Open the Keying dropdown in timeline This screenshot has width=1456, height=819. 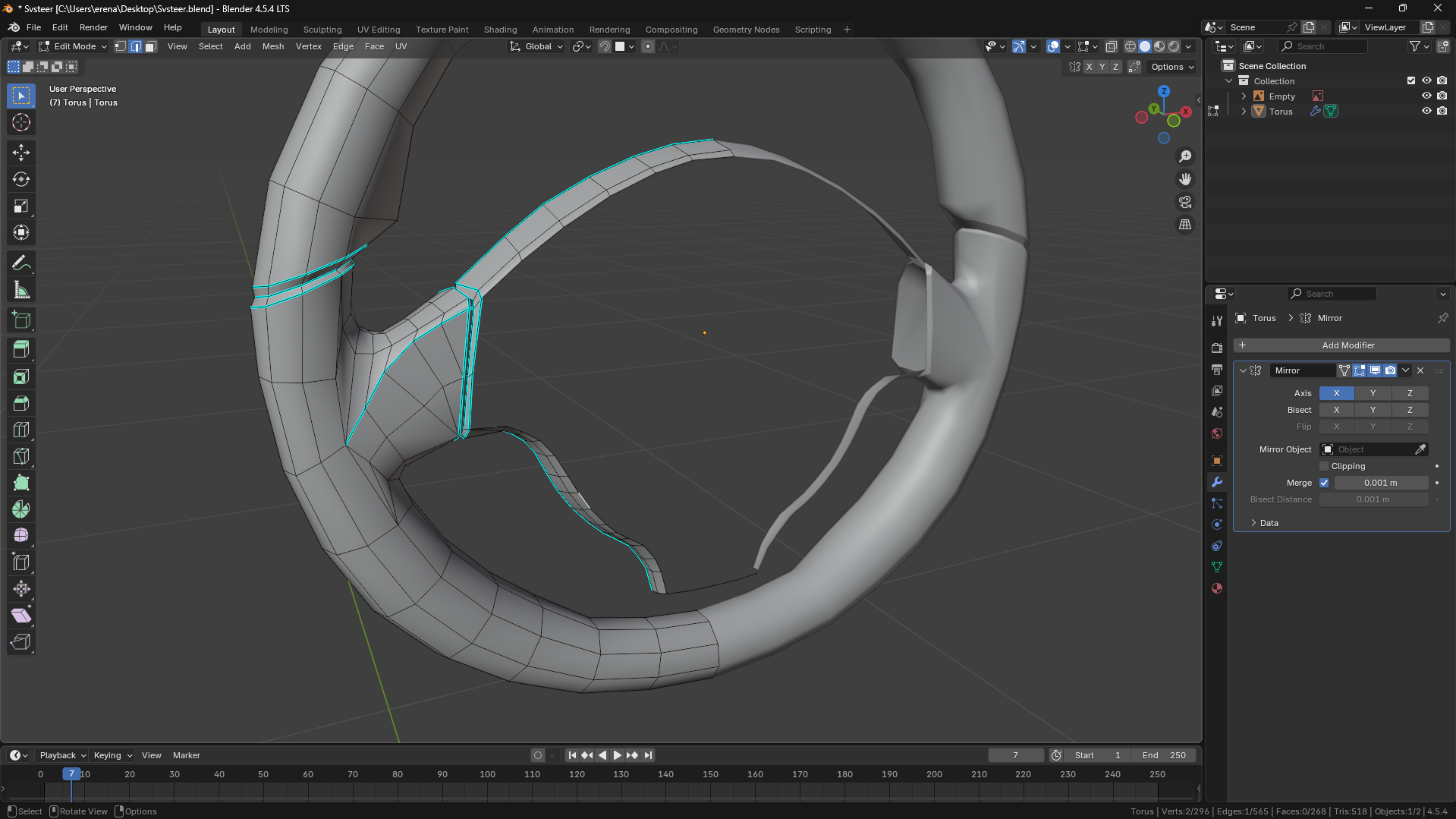[x=112, y=755]
